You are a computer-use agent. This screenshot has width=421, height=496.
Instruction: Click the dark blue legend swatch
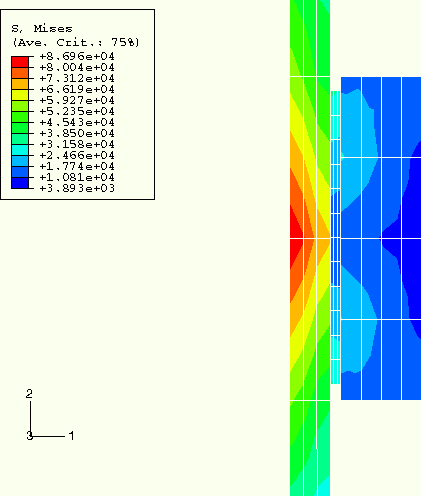coord(20,183)
